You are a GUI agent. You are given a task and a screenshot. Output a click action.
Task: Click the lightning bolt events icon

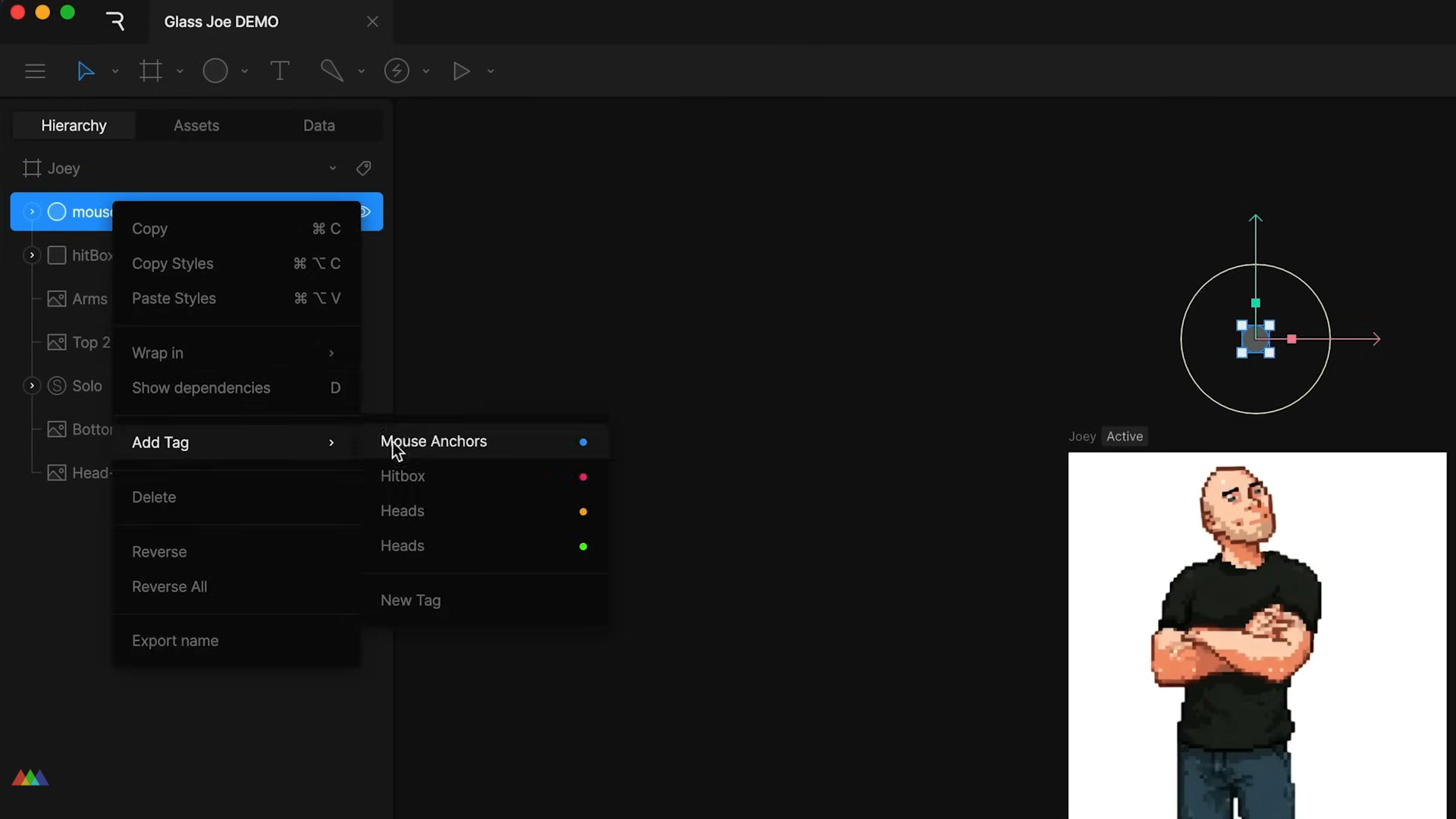click(397, 71)
